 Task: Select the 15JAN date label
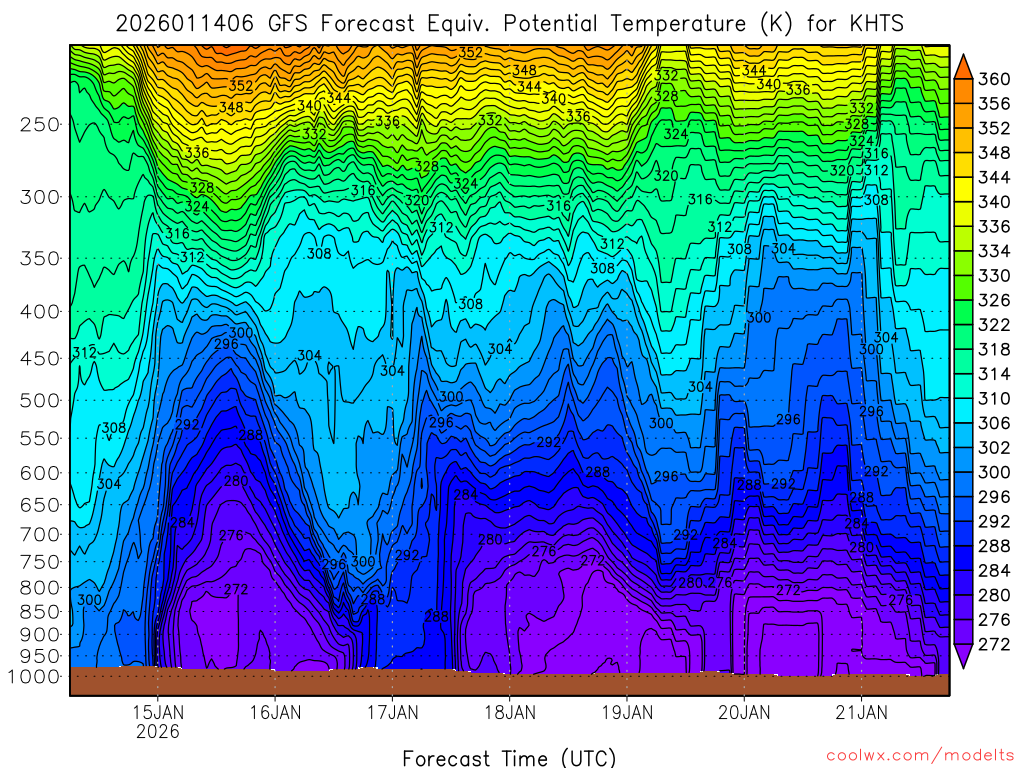coord(158,712)
